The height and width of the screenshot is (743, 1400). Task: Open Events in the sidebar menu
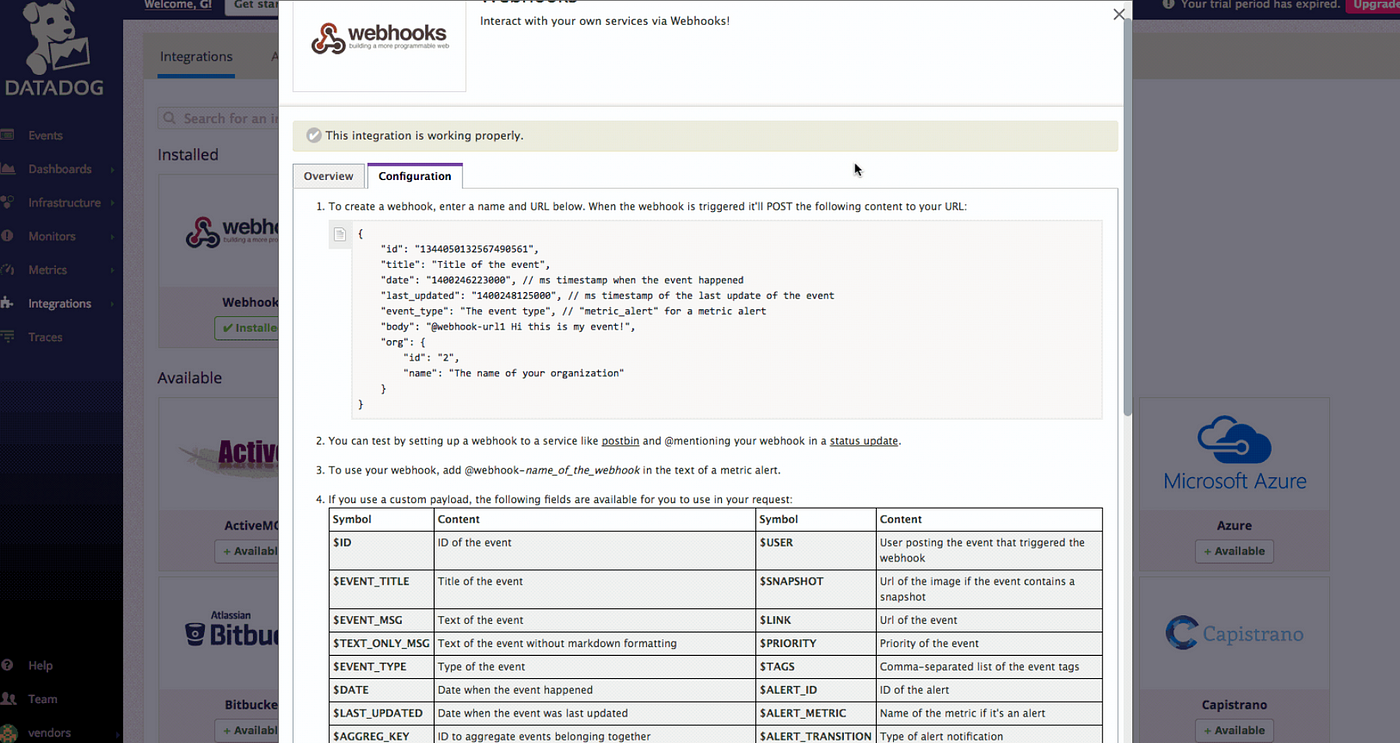coord(46,135)
